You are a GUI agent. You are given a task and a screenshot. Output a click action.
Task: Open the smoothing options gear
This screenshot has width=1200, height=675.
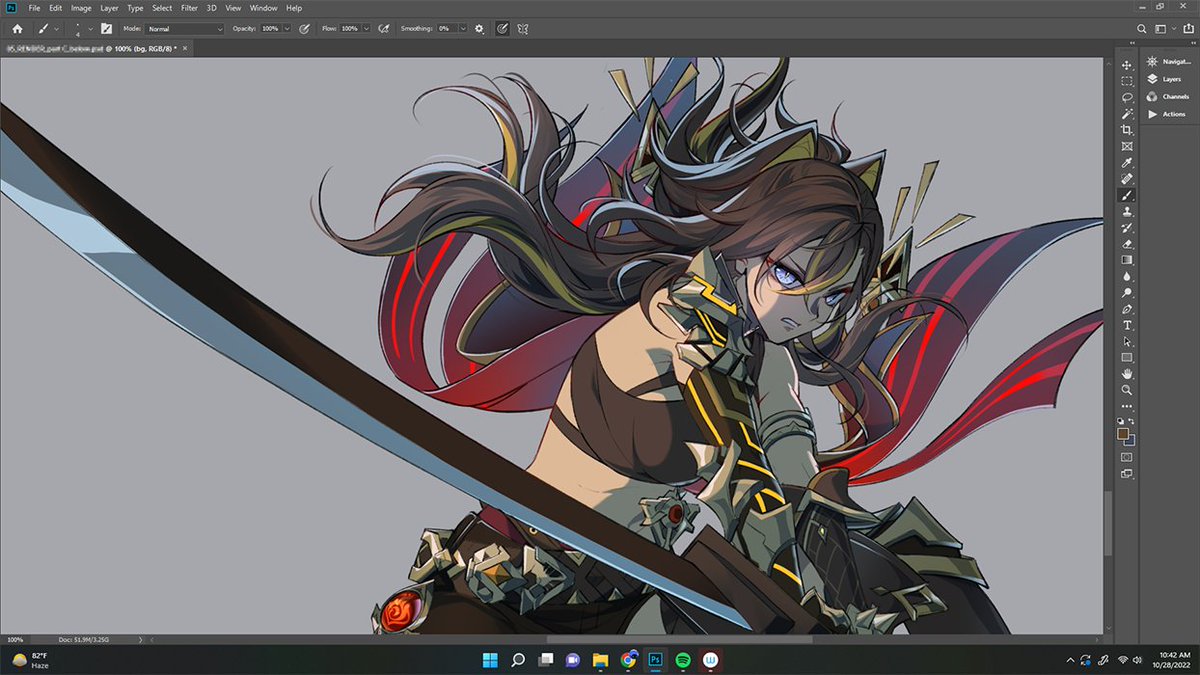479,29
